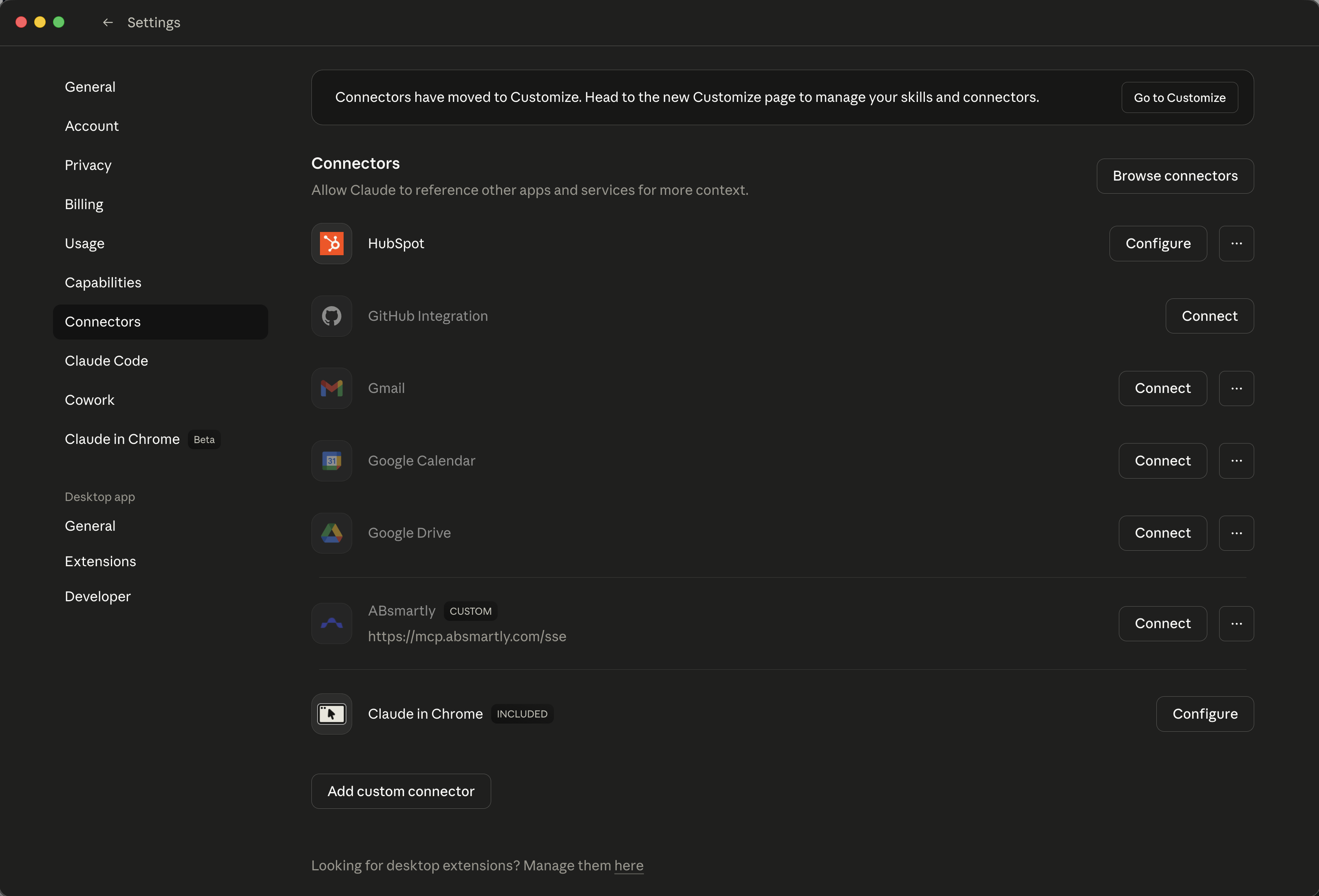Configure Claude in Chrome connector
This screenshot has height=896, width=1319.
point(1205,714)
